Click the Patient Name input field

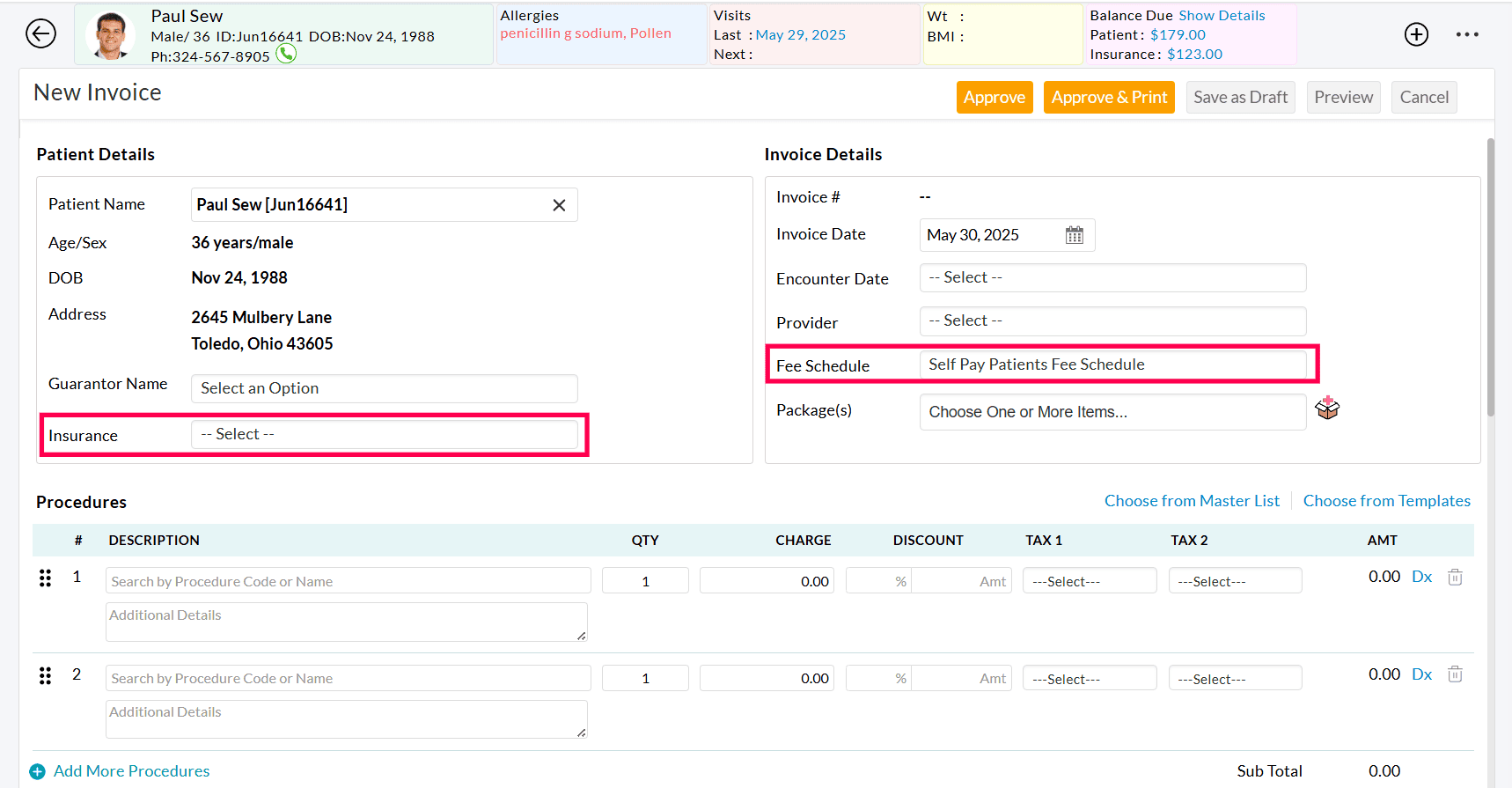pos(384,204)
